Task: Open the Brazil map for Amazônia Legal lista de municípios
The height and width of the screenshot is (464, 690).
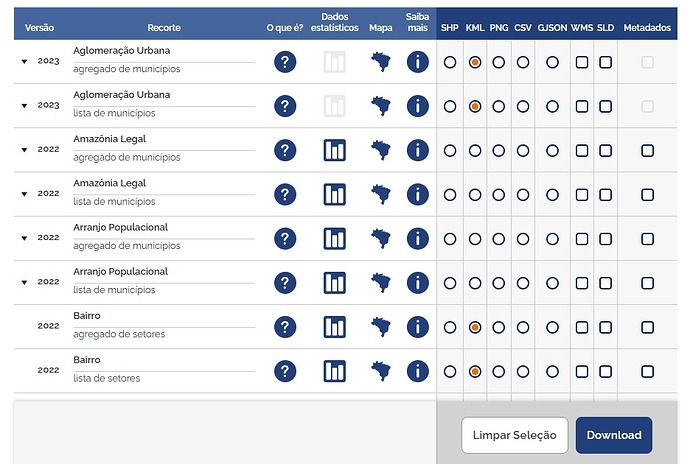Action: point(381,195)
